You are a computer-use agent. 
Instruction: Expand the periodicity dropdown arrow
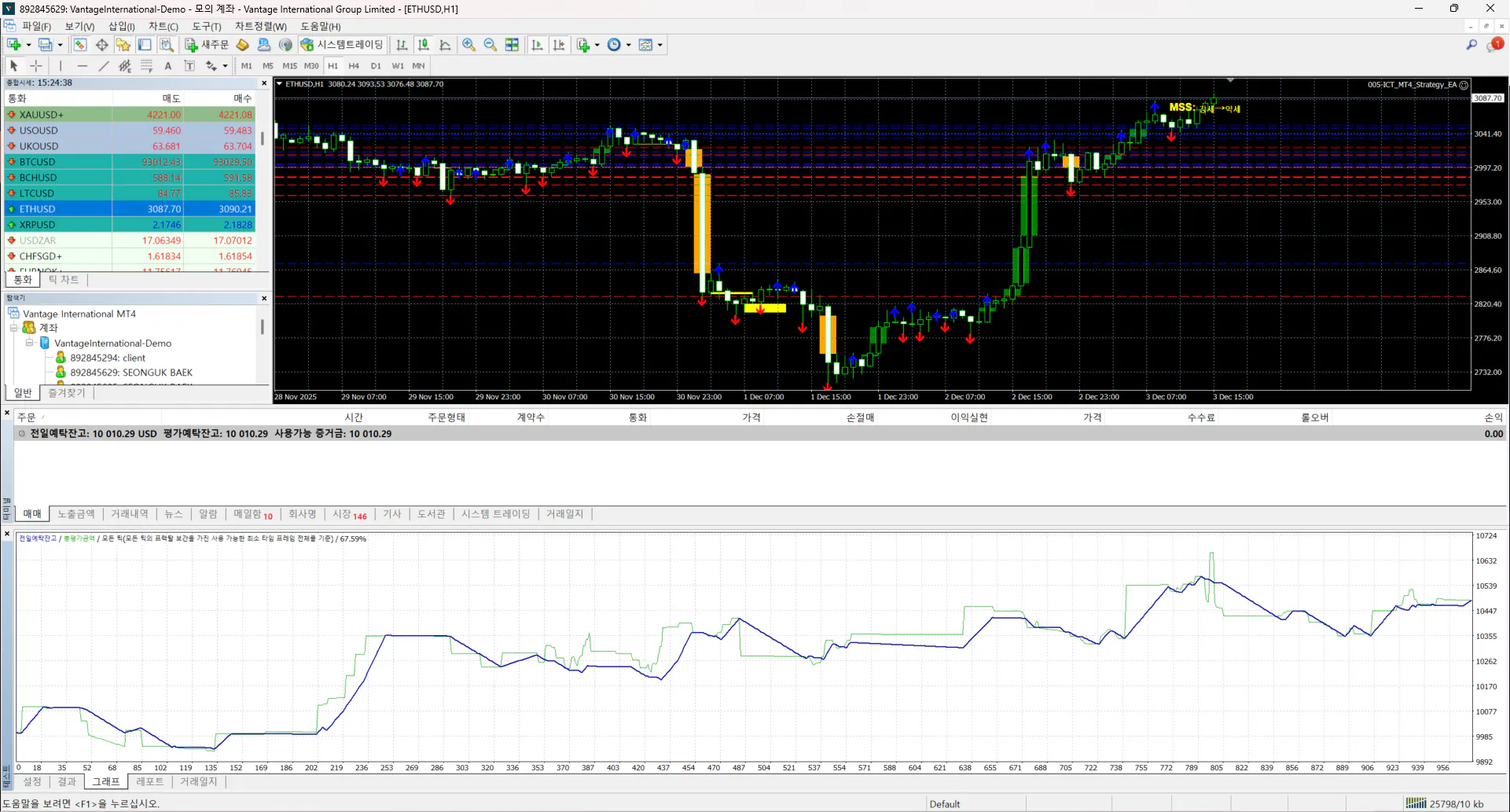tap(629, 45)
